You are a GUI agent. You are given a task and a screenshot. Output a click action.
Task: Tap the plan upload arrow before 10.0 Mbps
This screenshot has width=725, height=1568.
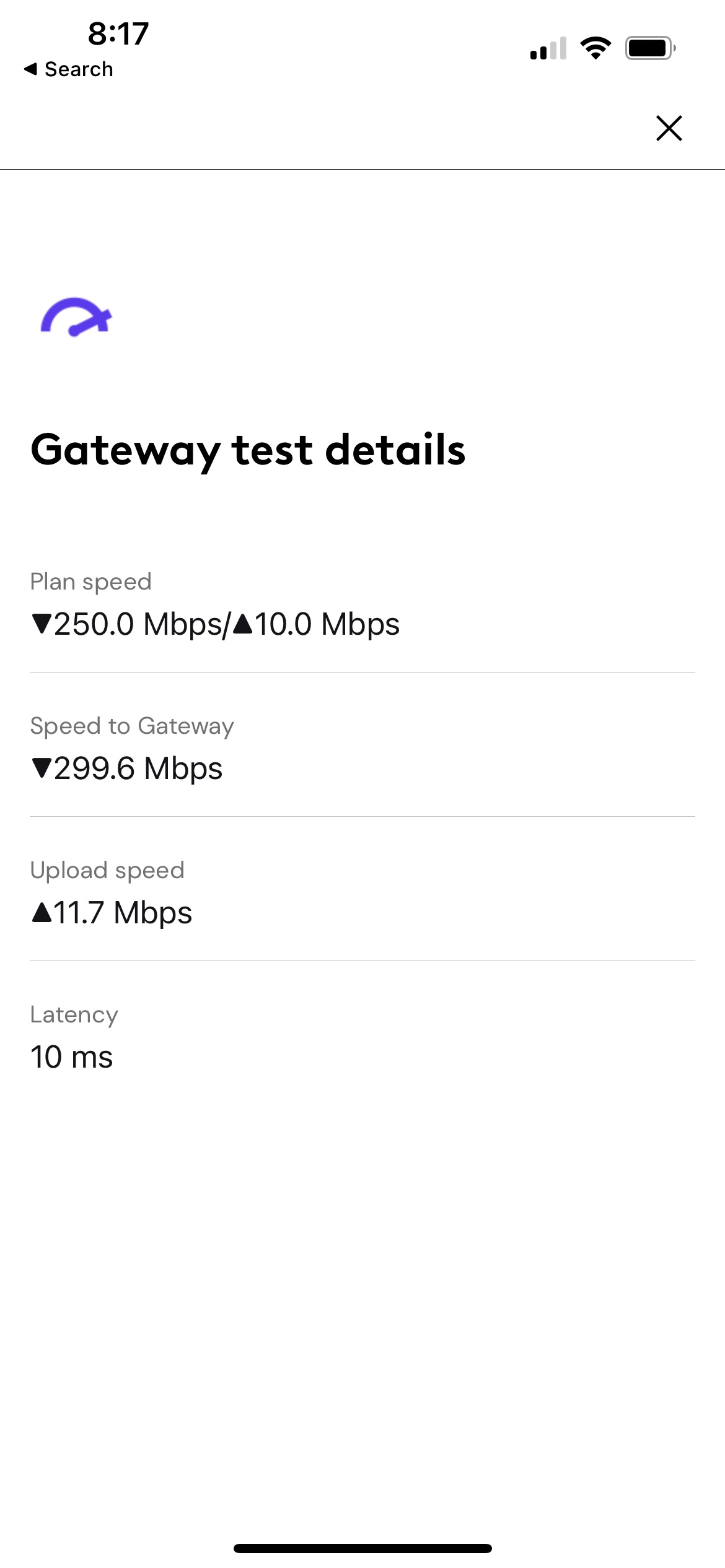pyautogui.click(x=243, y=623)
